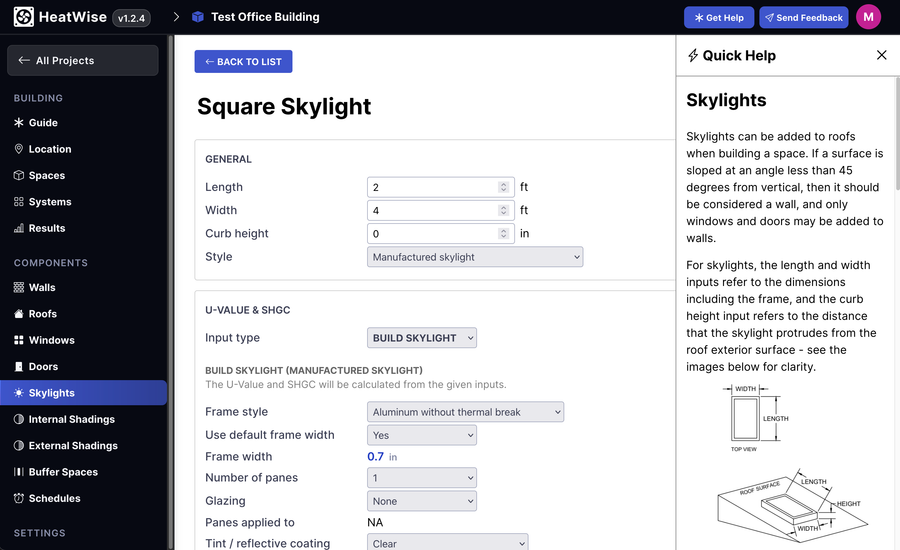Image resolution: width=900 pixels, height=550 pixels.
Task: Open the Input type dropdown BUILD SKYLIGHT
Action: pyautogui.click(x=422, y=338)
